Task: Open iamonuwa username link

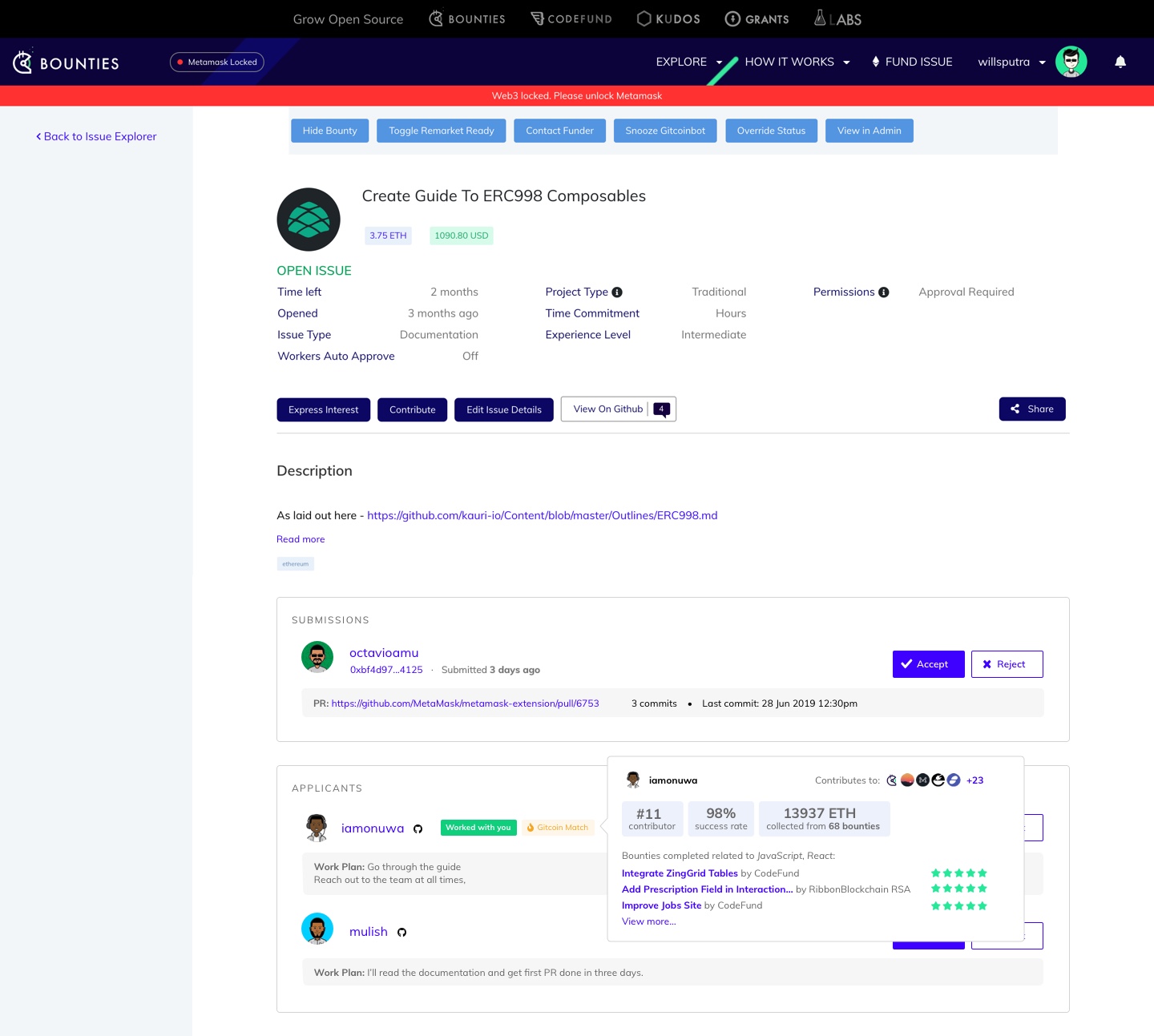Action: [x=373, y=828]
